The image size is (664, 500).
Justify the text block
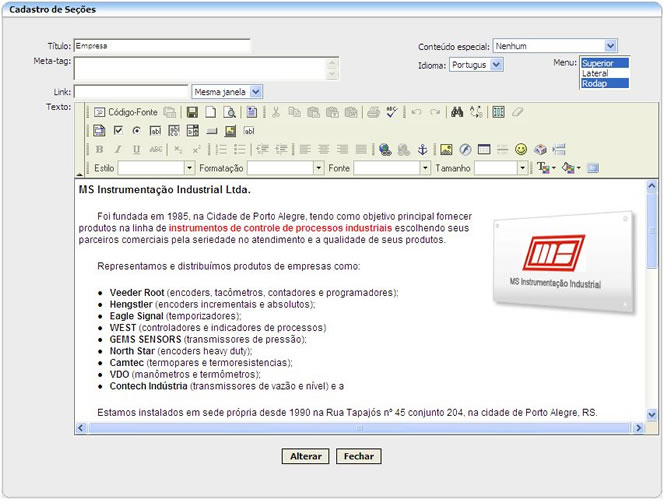click(x=361, y=149)
